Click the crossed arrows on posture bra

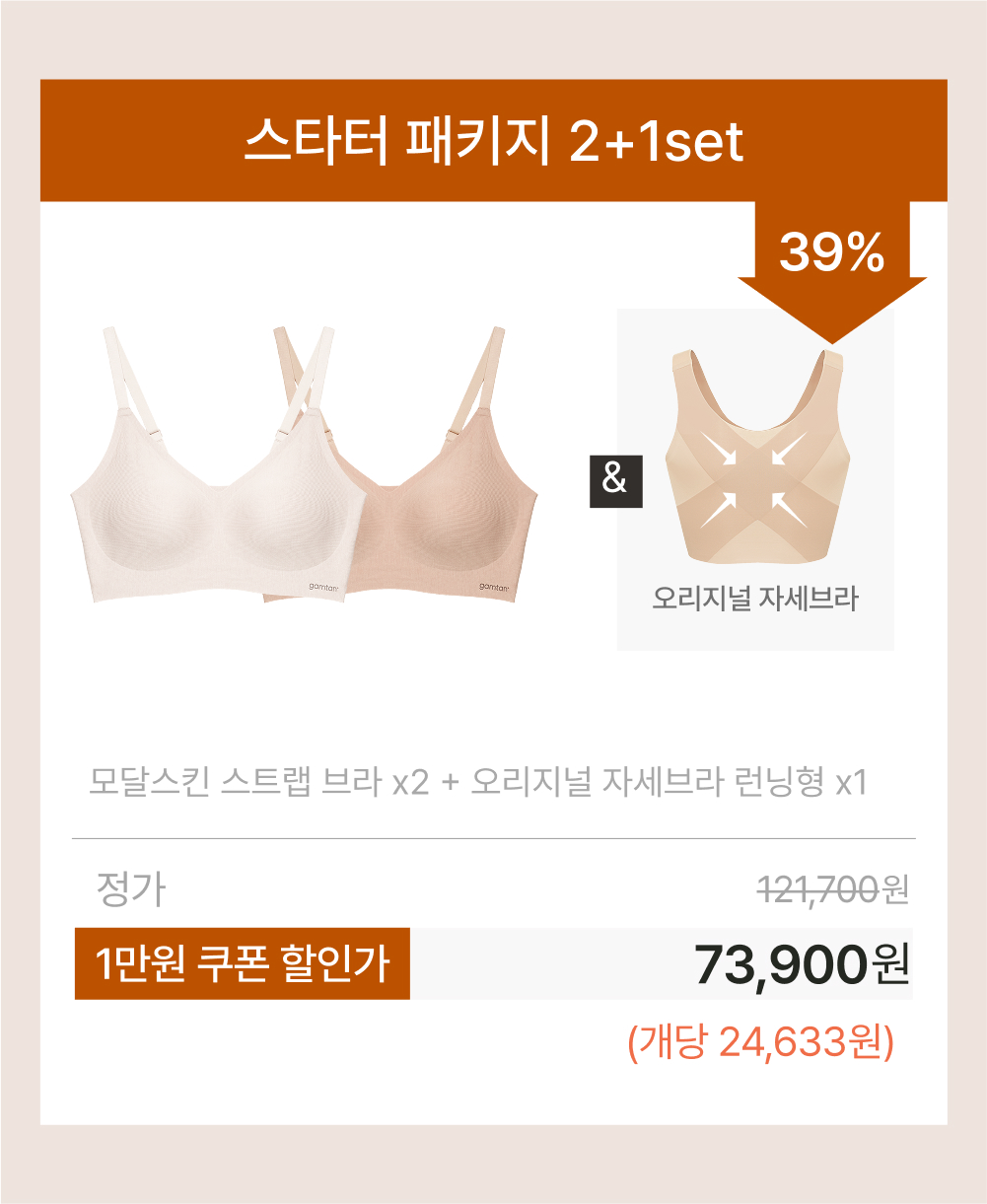pos(755,478)
